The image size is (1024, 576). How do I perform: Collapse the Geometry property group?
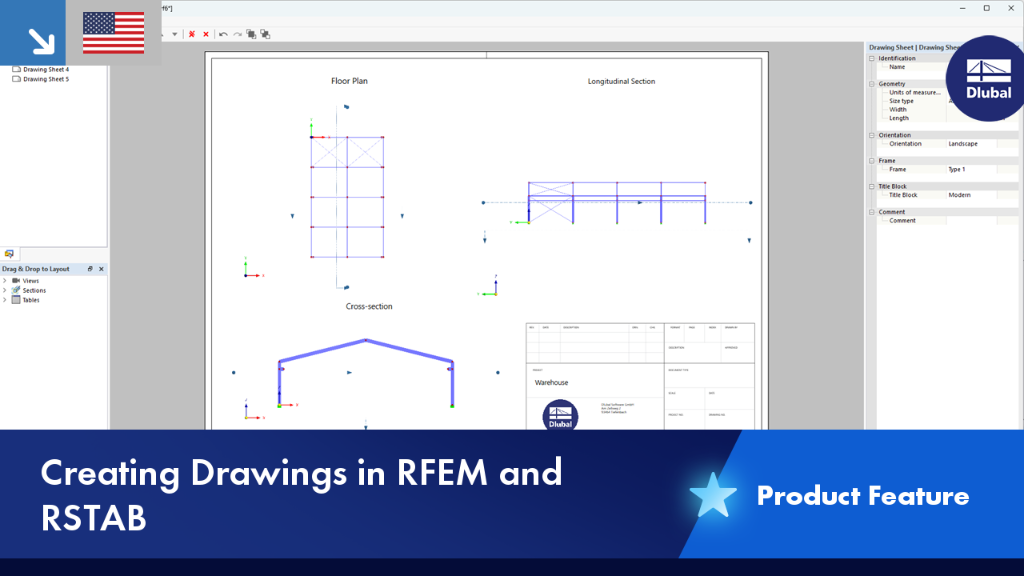pos(872,84)
